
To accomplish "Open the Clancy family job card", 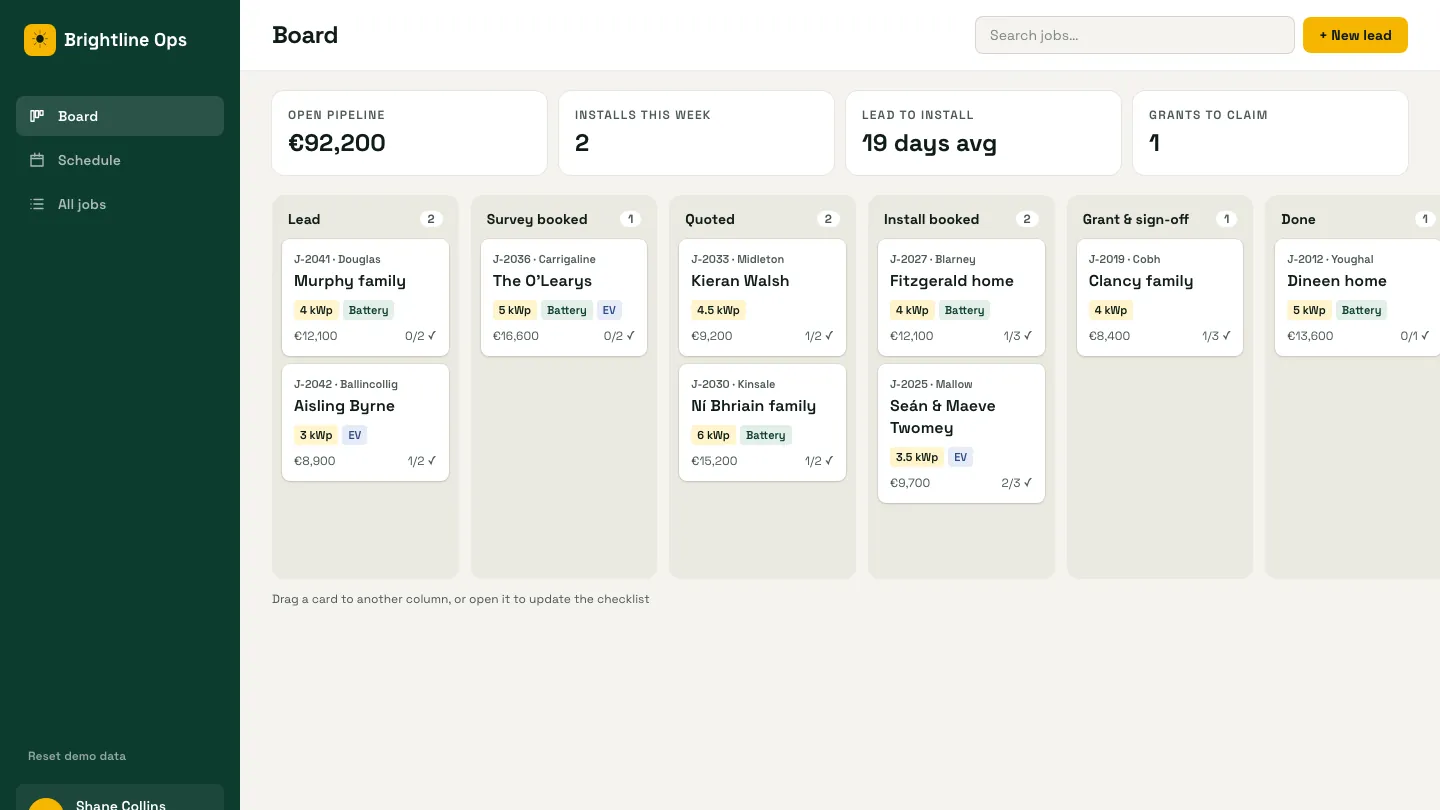I will [1160, 297].
